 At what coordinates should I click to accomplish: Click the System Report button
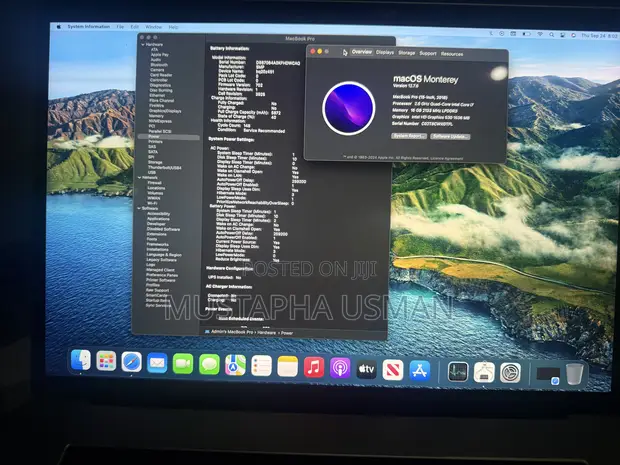point(409,136)
